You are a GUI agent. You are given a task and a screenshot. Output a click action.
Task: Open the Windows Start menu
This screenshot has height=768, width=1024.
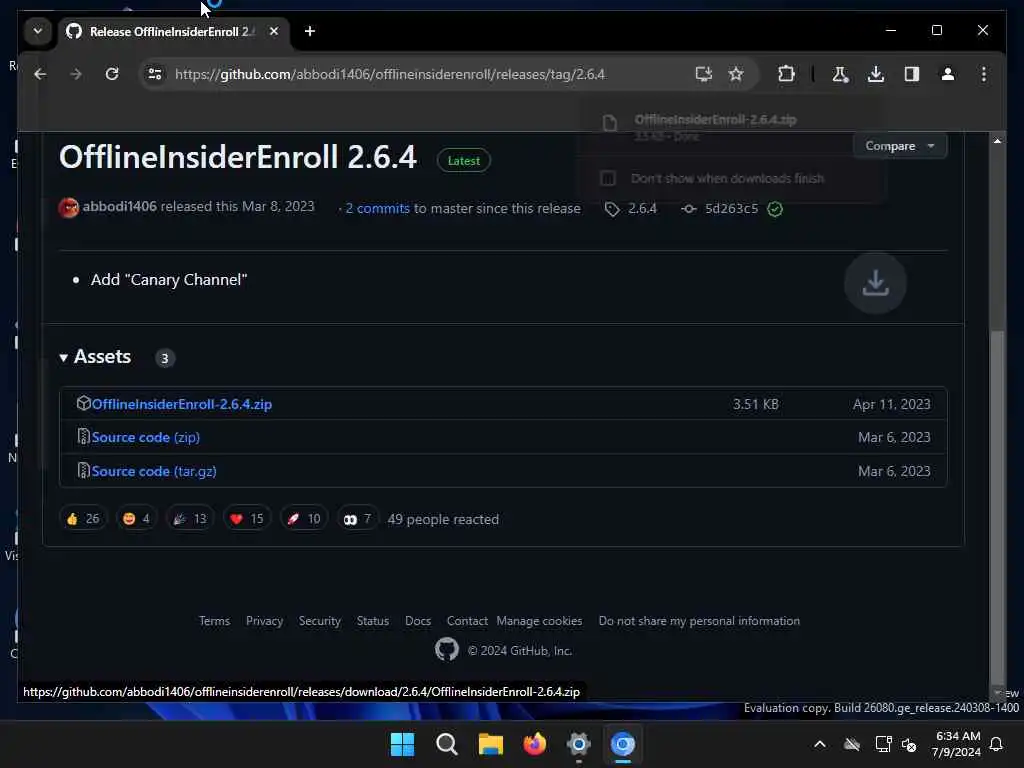pos(402,744)
